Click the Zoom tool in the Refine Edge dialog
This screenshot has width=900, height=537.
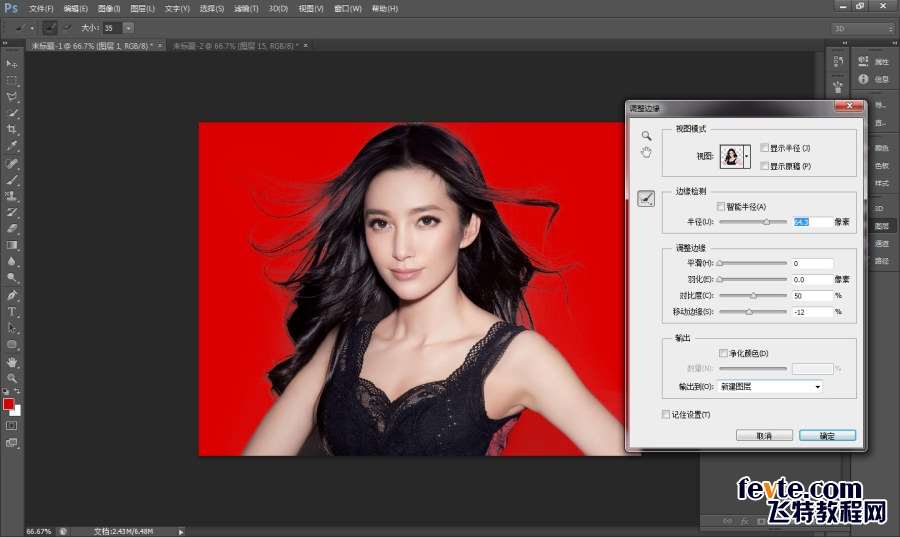[646, 135]
